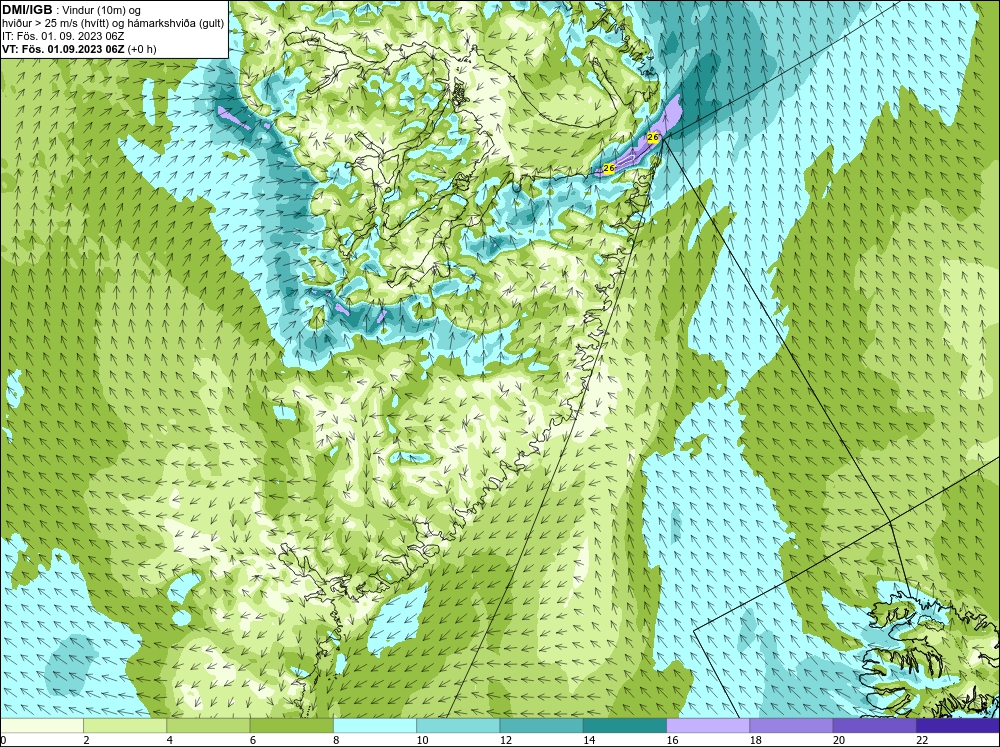
Task: Click the 10–12 m/s turquoise legend swatch
Action: (x=458, y=726)
